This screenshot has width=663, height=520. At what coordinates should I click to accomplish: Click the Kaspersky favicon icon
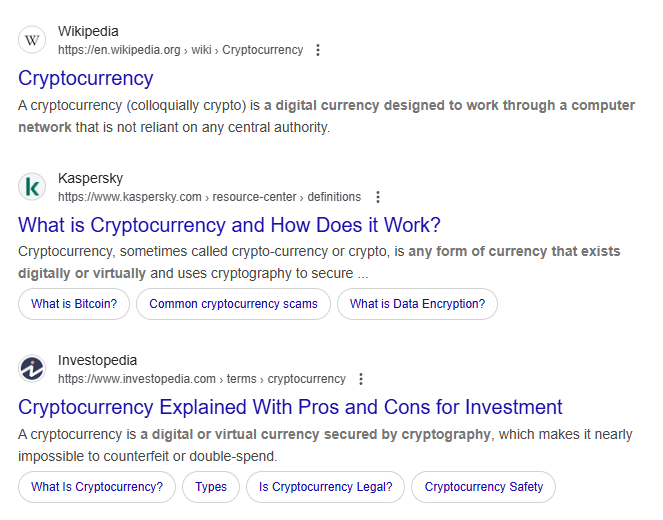tap(32, 187)
